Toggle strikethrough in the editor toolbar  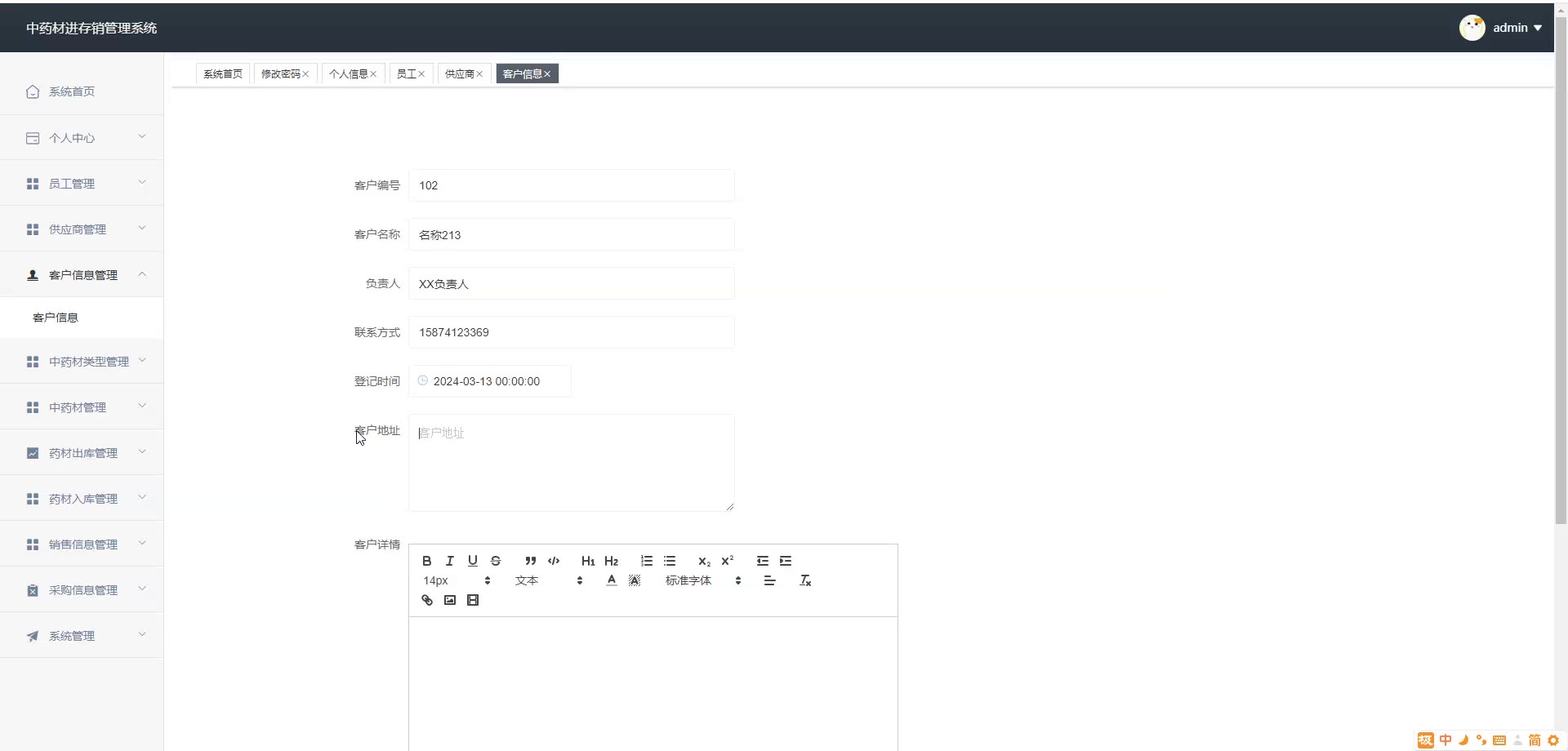coord(495,561)
